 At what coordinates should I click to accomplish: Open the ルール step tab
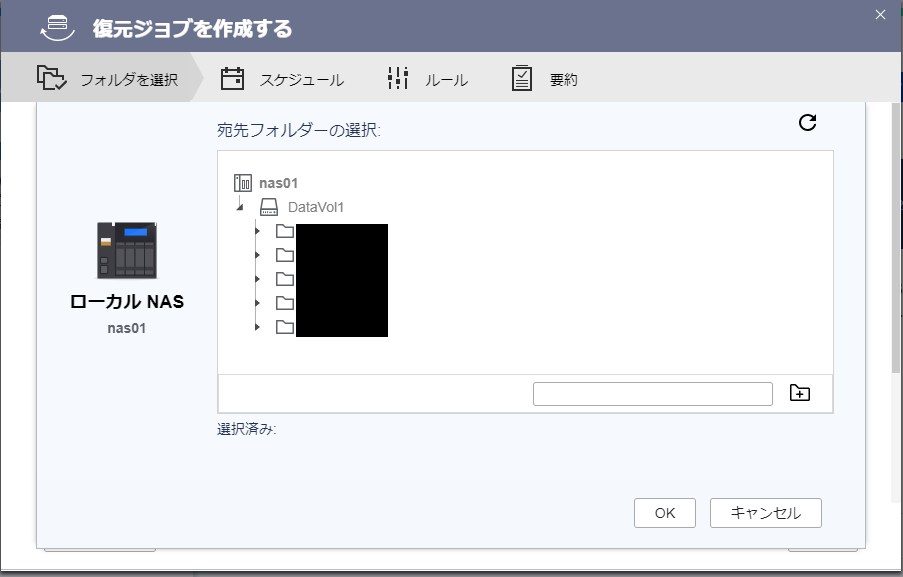pos(428,79)
